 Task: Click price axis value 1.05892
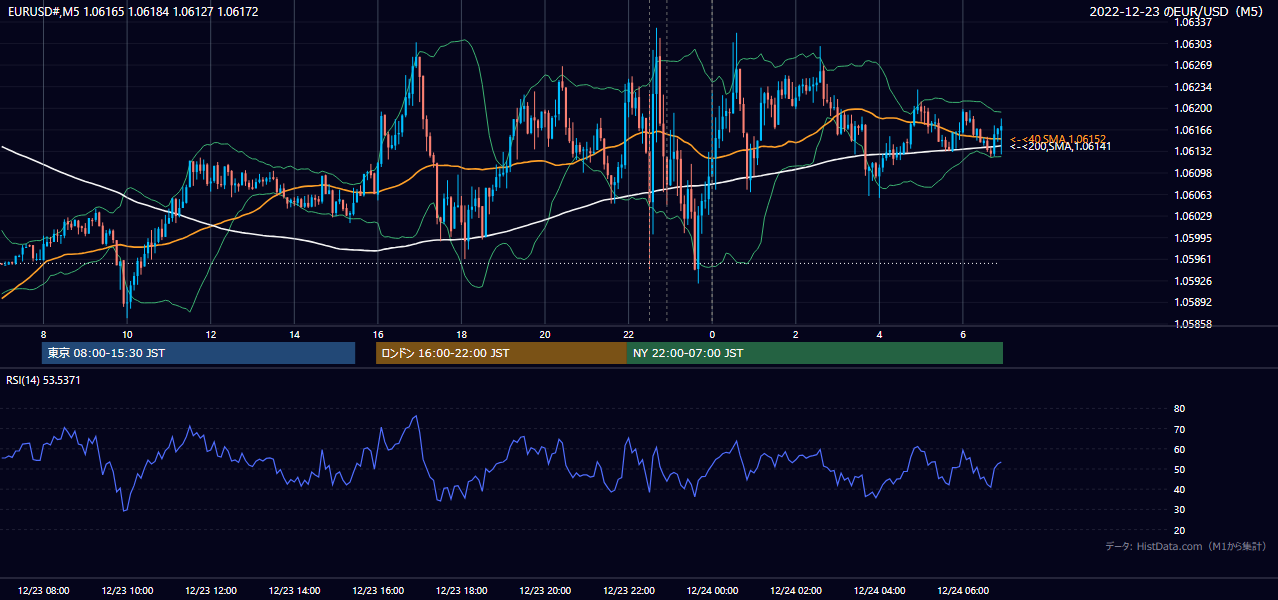pos(1193,302)
